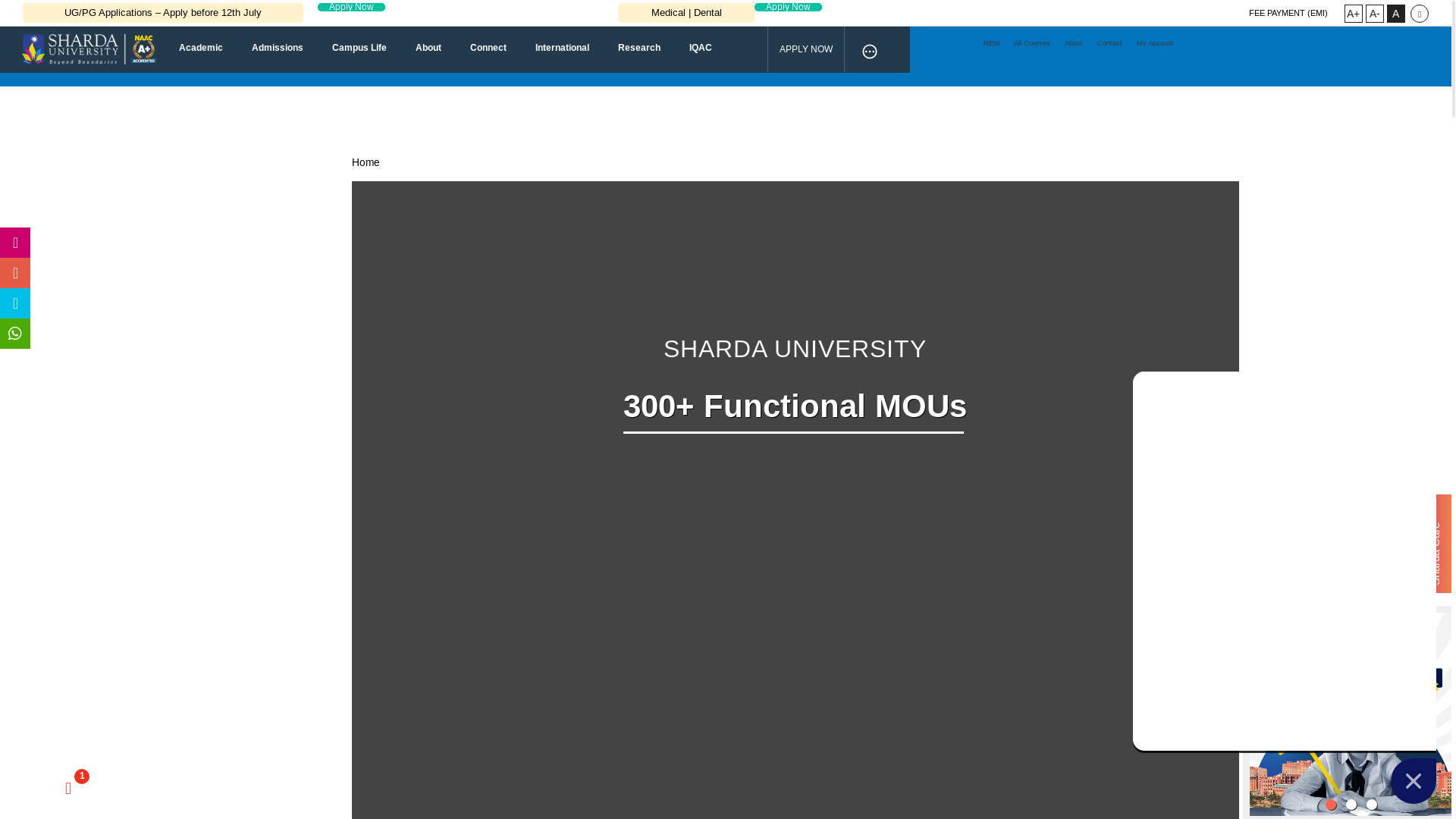This screenshot has width=1456, height=819.
Task: Click the light blue sidebar icon
Action: pos(15,303)
